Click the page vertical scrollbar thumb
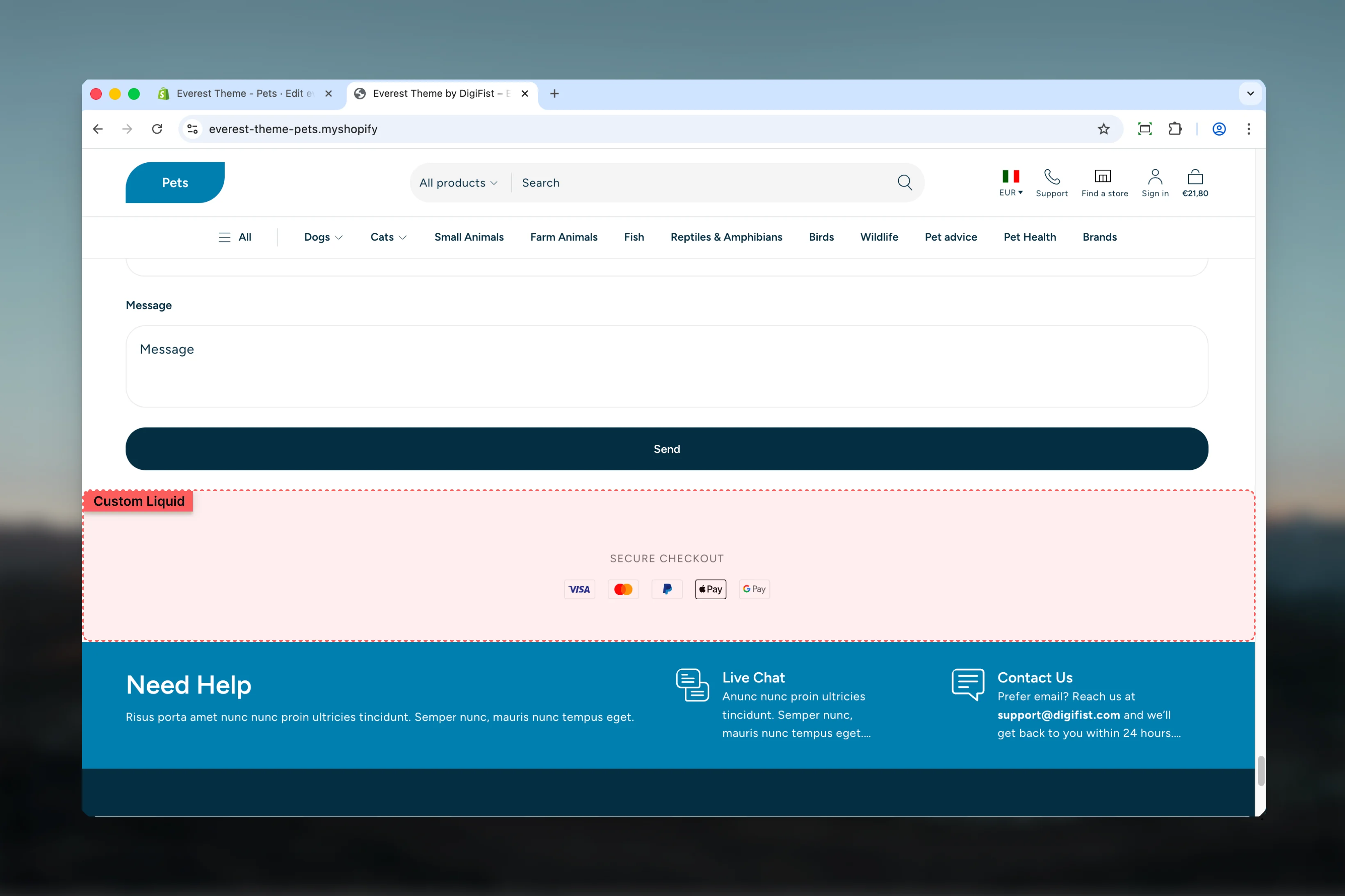The height and width of the screenshot is (896, 1345). point(1261,771)
